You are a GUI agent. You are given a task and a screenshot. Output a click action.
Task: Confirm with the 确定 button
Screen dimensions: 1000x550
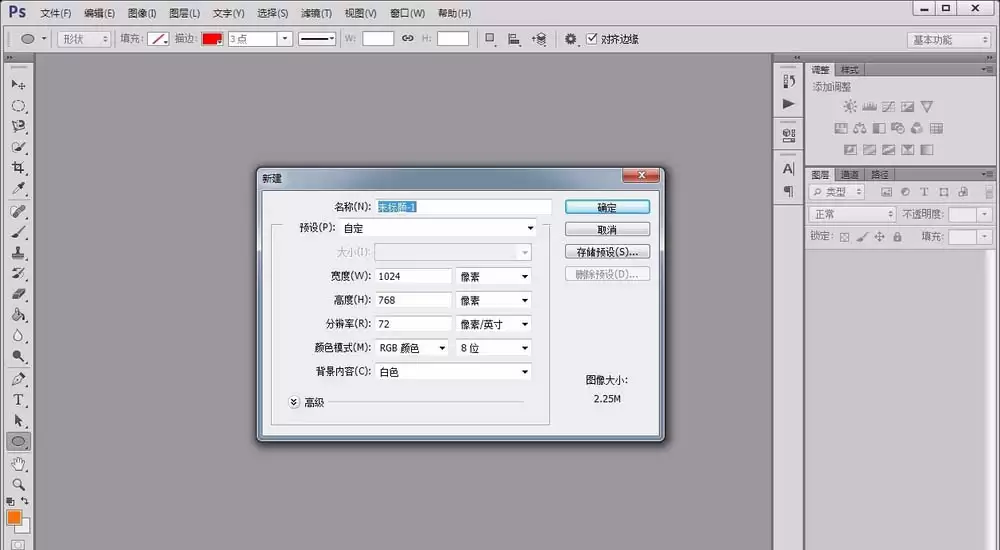607,207
